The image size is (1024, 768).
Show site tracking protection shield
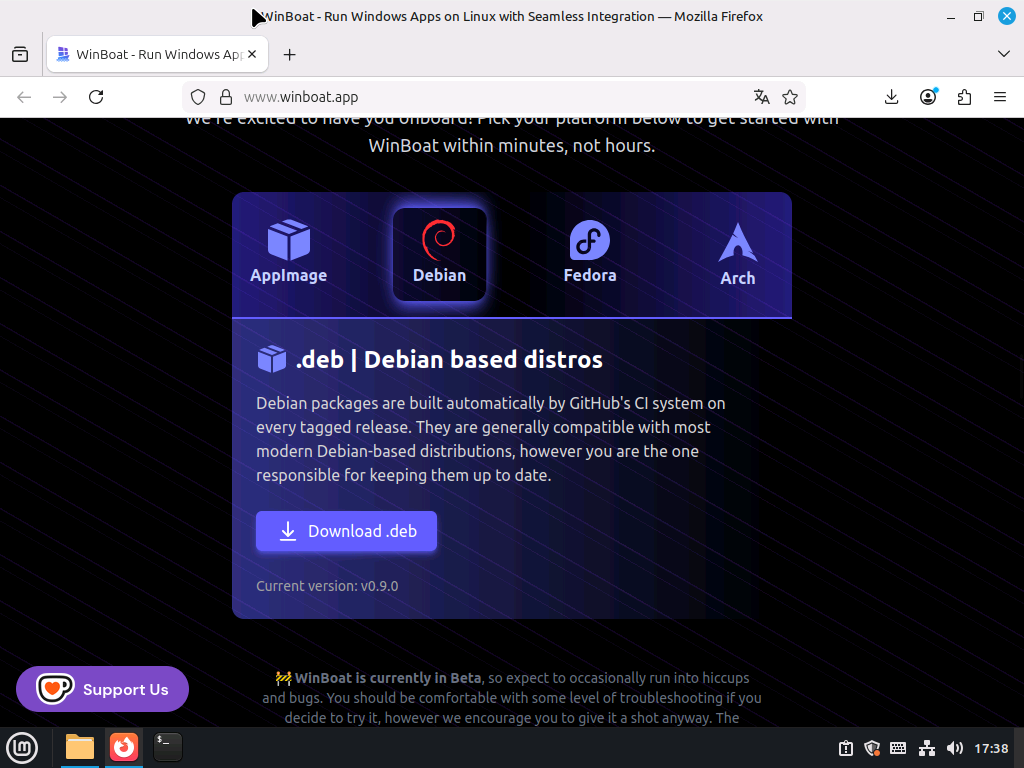point(198,97)
